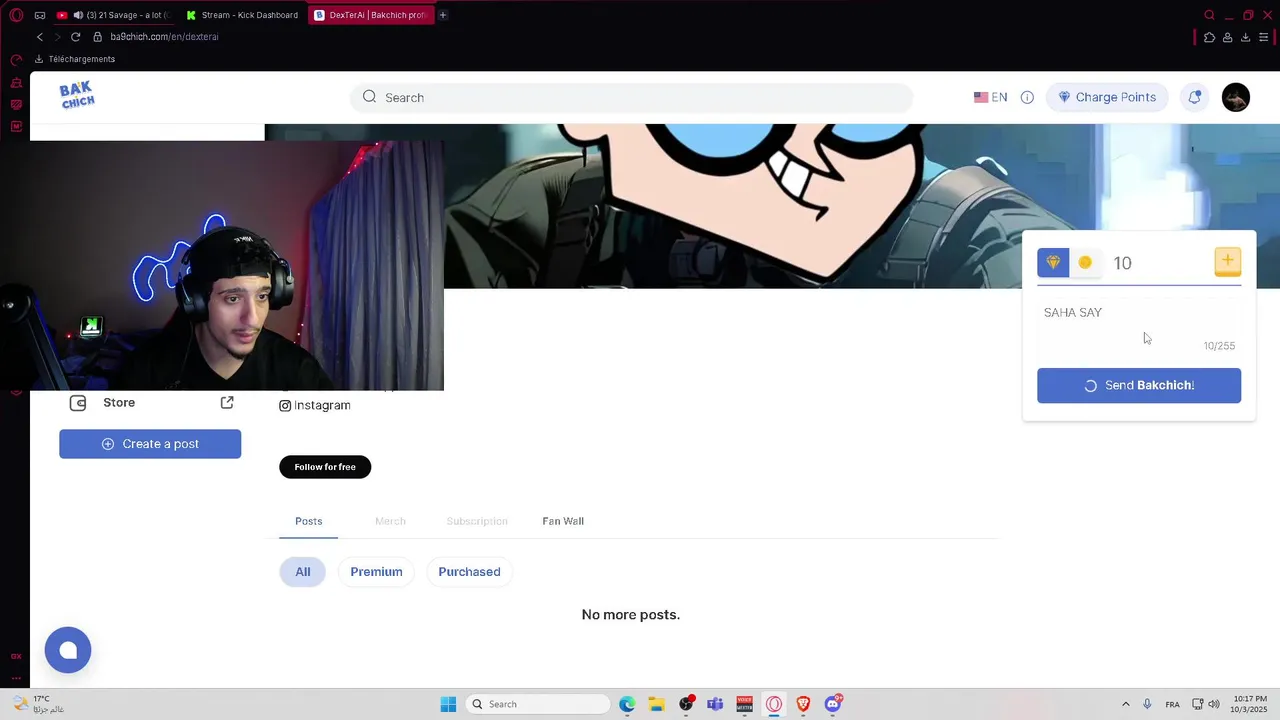This screenshot has width=1280, height=720.
Task: Open Discord from taskbar
Action: (x=833, y=704)
